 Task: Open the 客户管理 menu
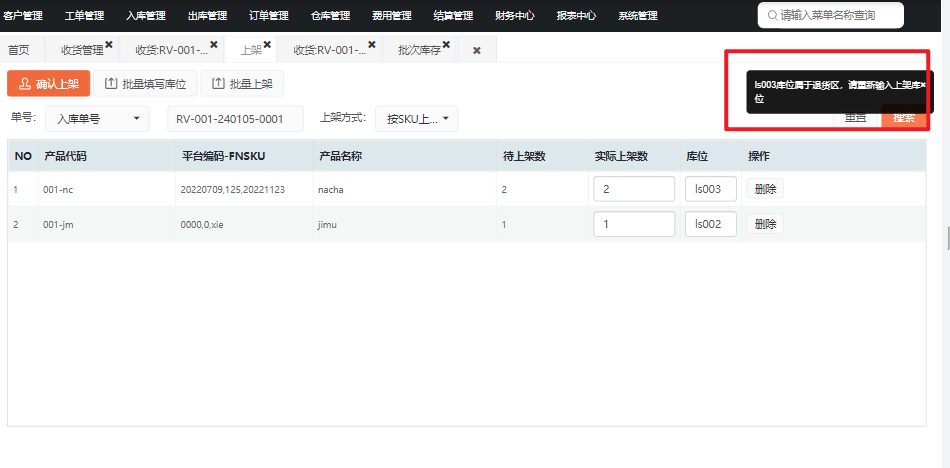click(23, 16)
